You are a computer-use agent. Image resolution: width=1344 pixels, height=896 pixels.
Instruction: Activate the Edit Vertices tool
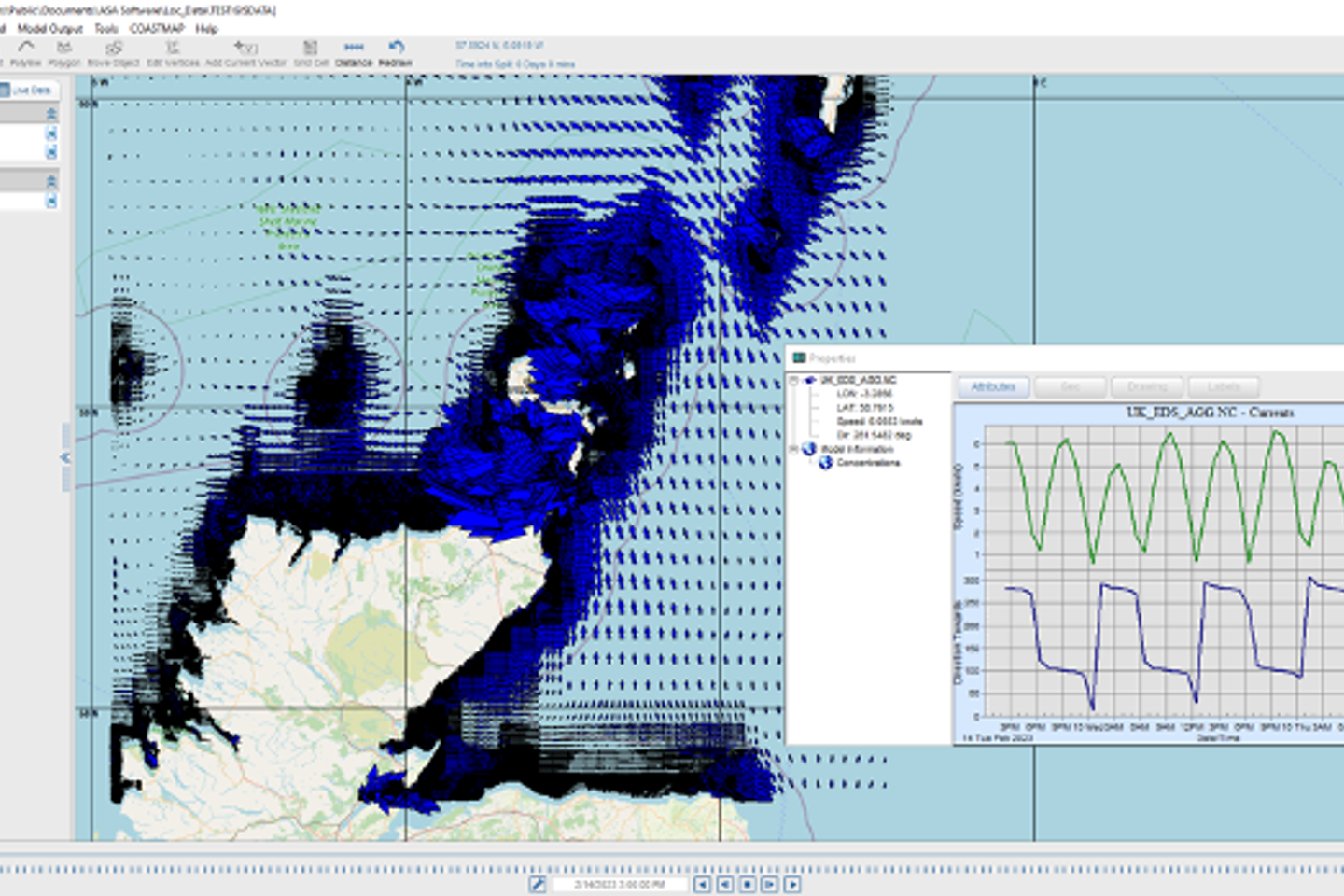pyautogui.click(x=173, y=52)
